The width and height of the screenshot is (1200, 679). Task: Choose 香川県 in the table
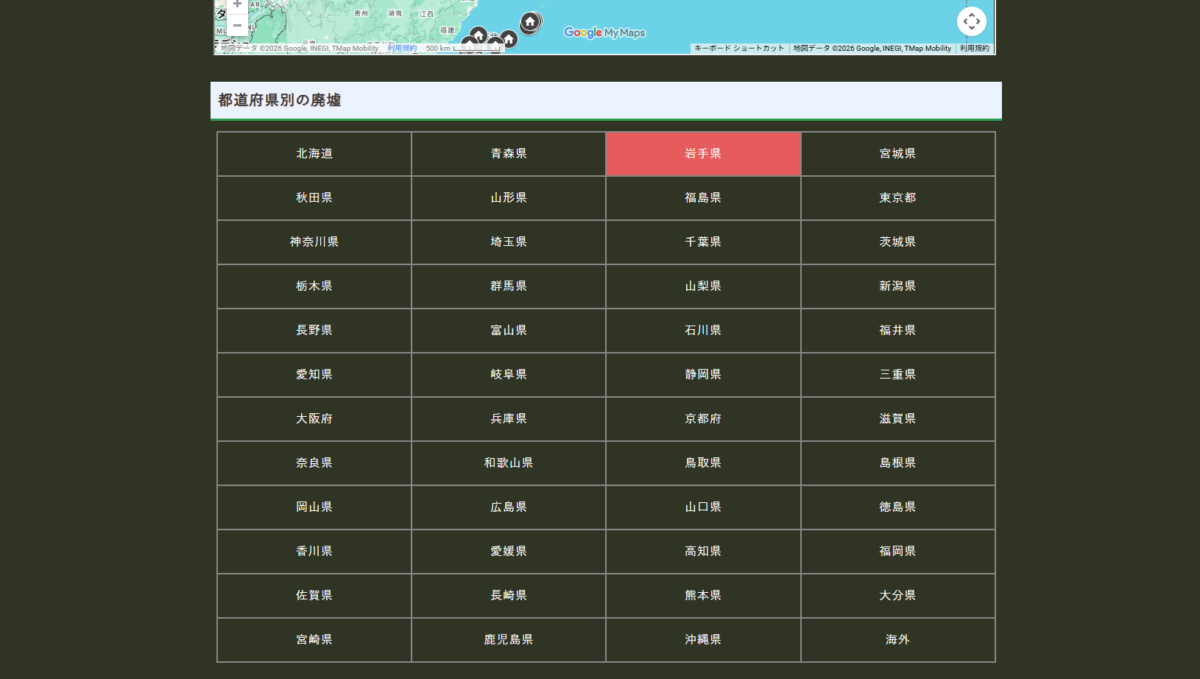pyautogui.click(x=314, y=551)
